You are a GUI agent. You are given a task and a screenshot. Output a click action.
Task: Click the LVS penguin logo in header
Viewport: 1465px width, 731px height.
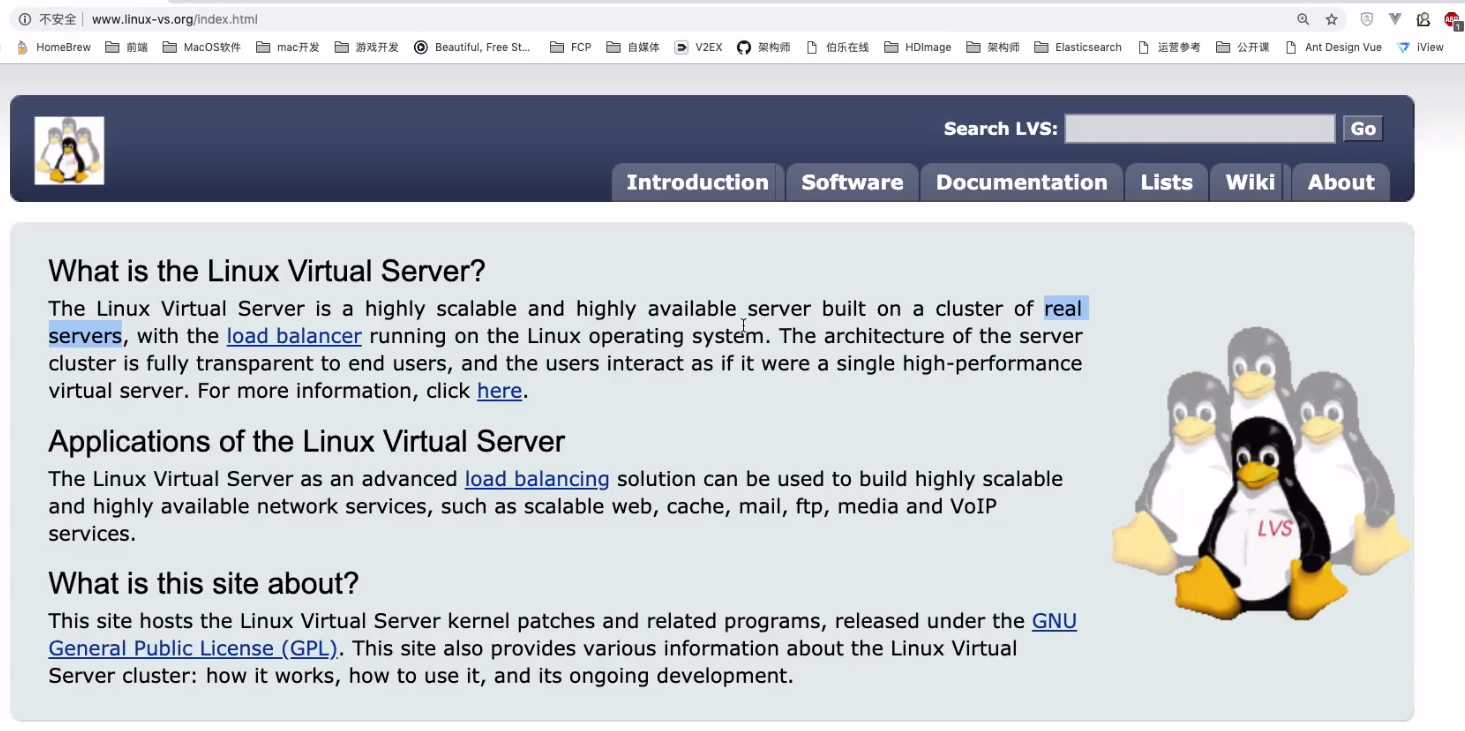[69, 150]
